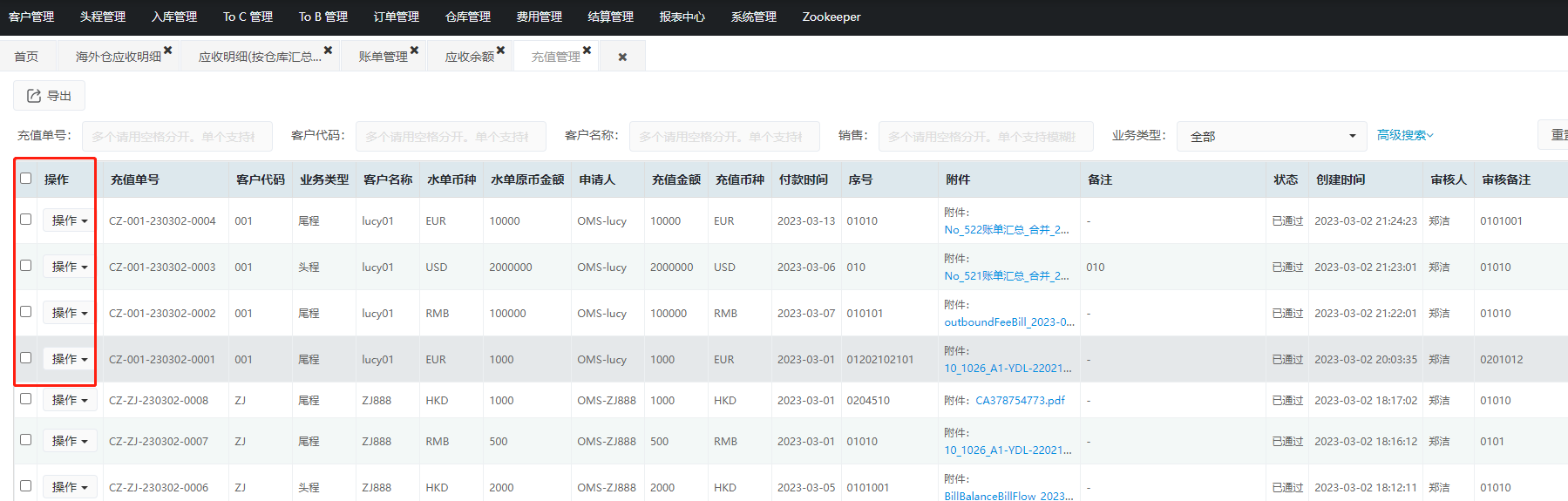Expand 高级搜索 advanced search
This screenshot has width=1568, height=501.
[x=1405, y=135]
